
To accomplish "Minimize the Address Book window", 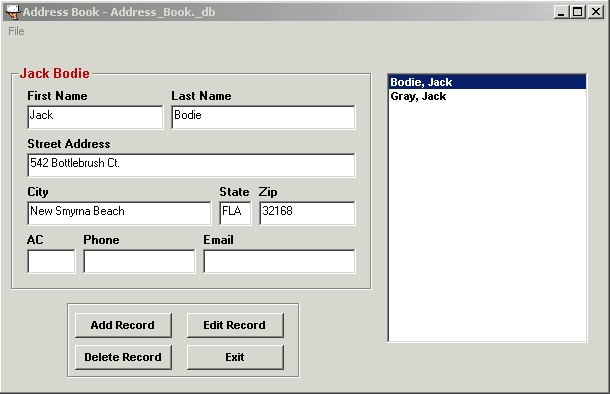I will click(x=561, y=12).
